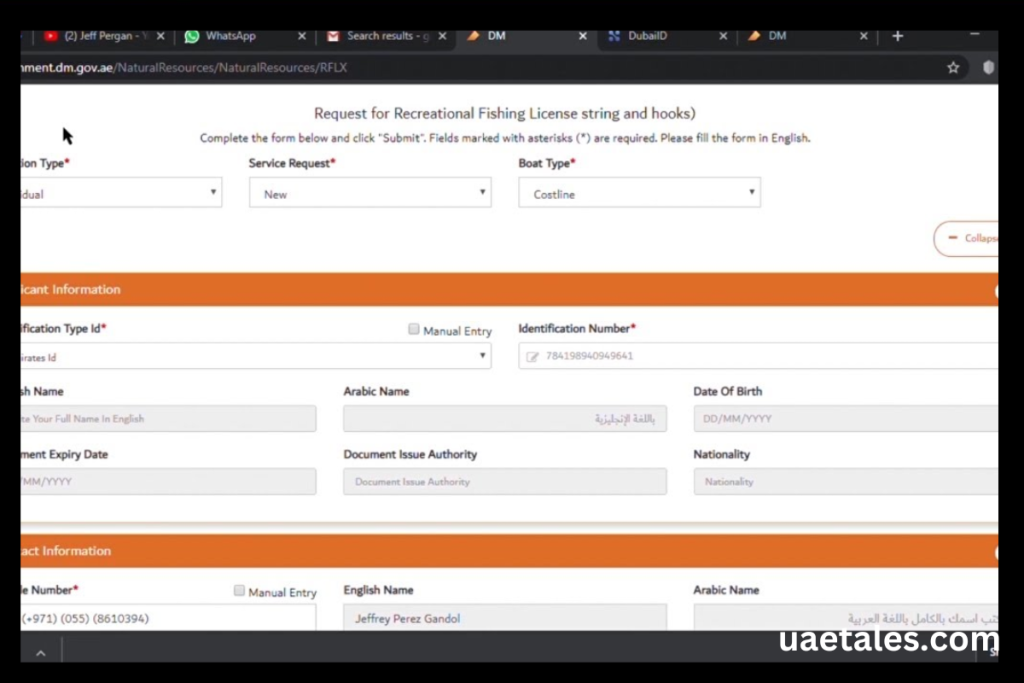Check Manual Entry beside Mobile Number
Viewport: 1024px width, 683px height.
239,591
